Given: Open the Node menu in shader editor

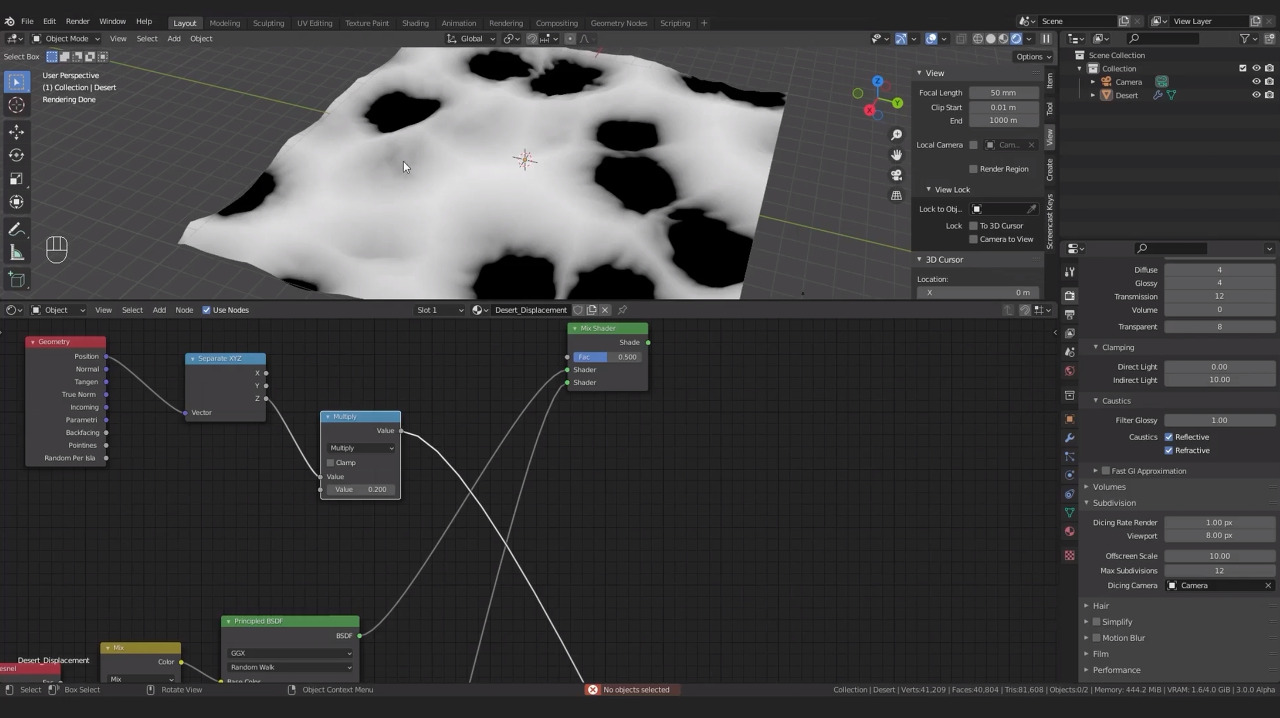Looking at the screenshot, I should click(184, 310).
